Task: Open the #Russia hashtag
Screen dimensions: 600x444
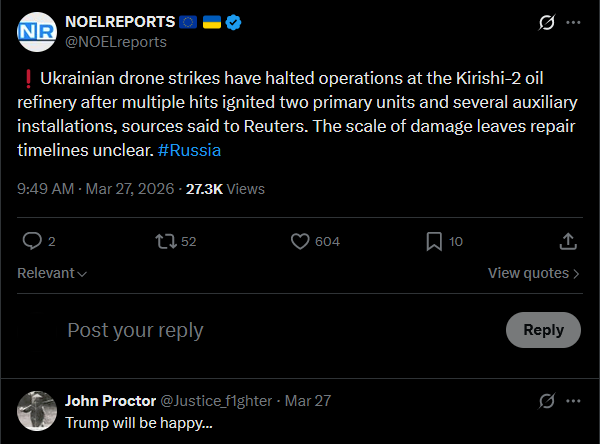Action: 189,151
